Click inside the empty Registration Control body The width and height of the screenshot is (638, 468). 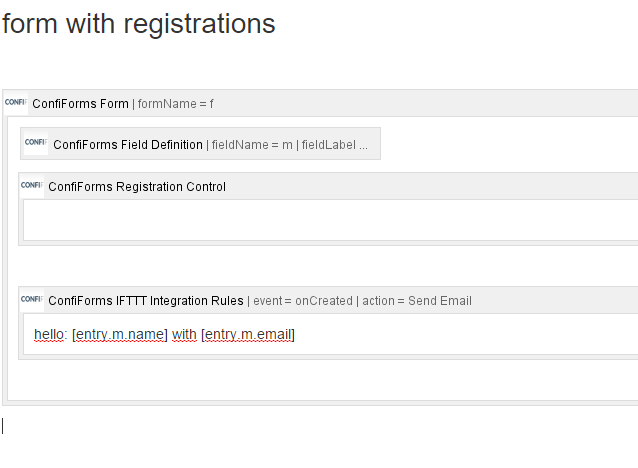(330, 220)
